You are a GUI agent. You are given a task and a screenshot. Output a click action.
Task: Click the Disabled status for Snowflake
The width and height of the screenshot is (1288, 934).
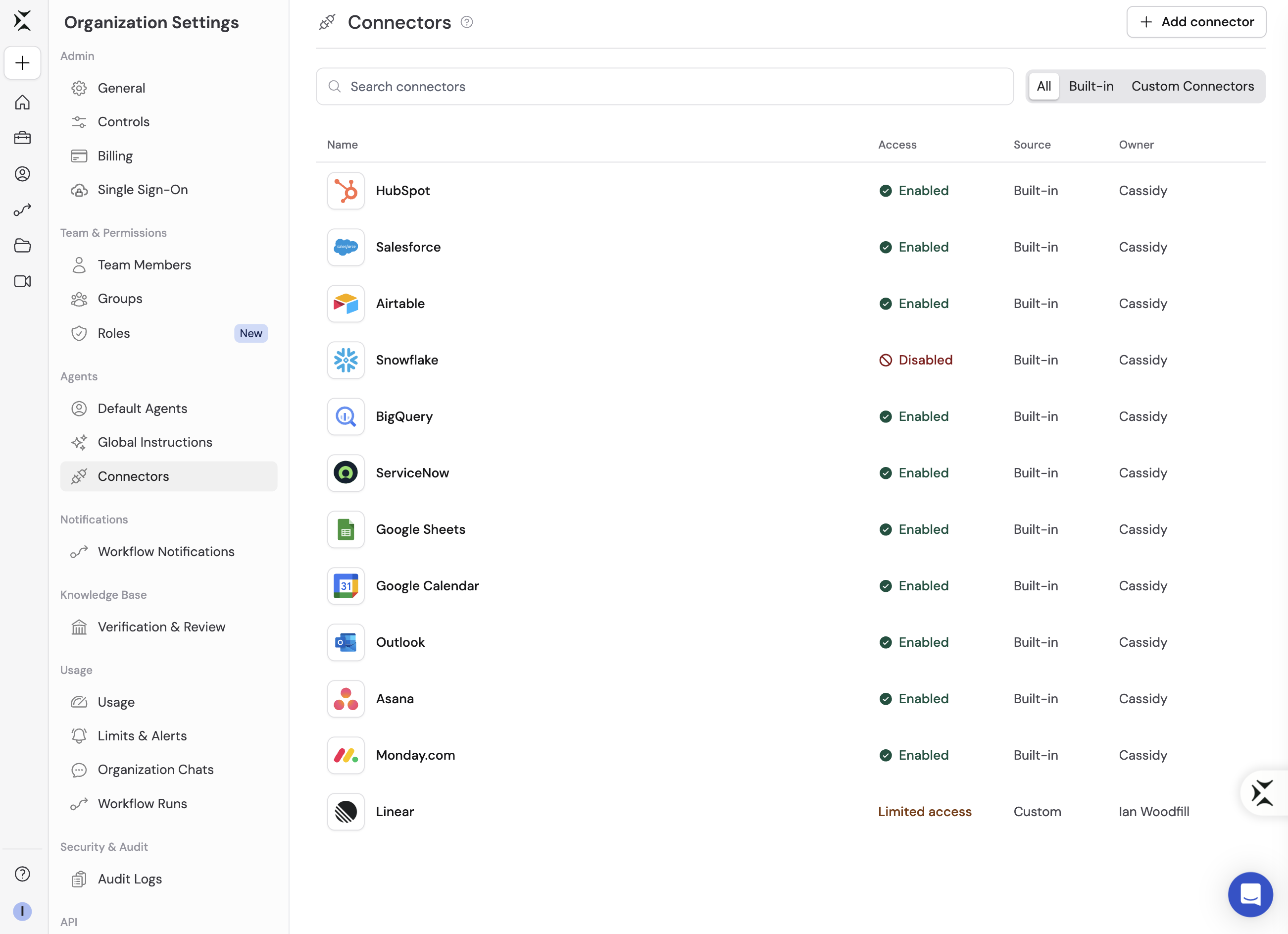tap(915, 360)
